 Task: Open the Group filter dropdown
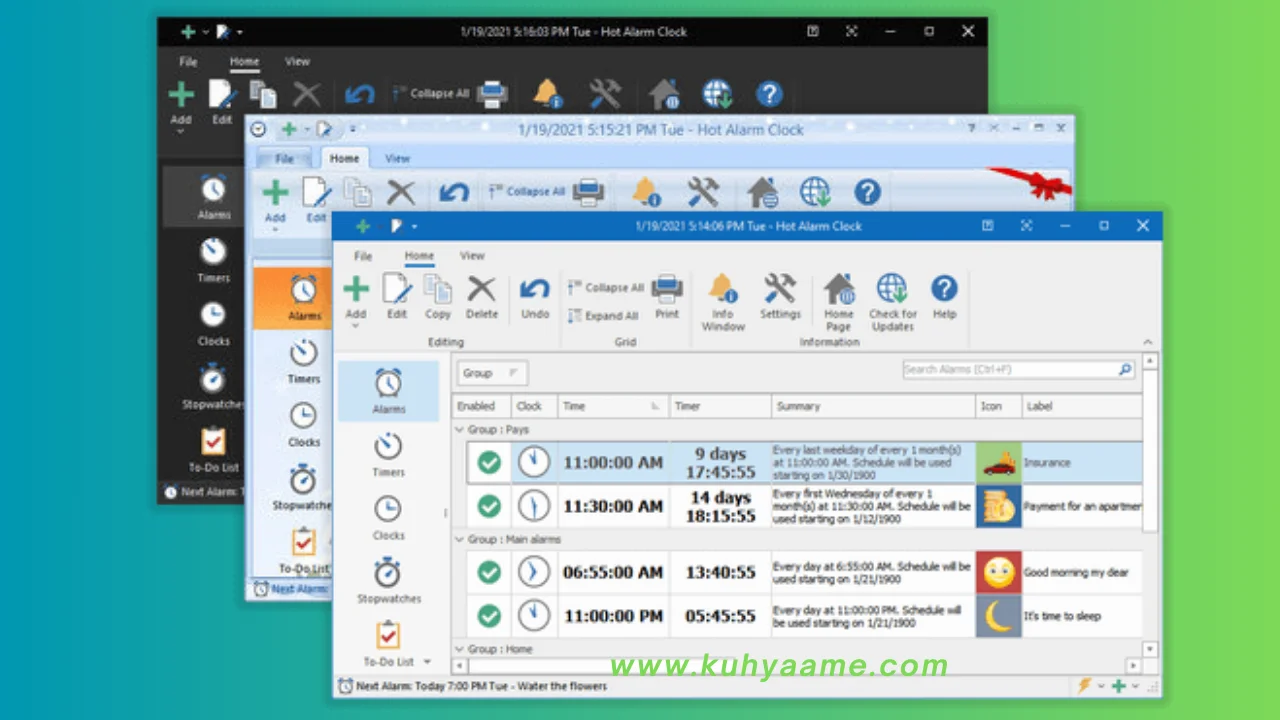(x=492, y=373)
